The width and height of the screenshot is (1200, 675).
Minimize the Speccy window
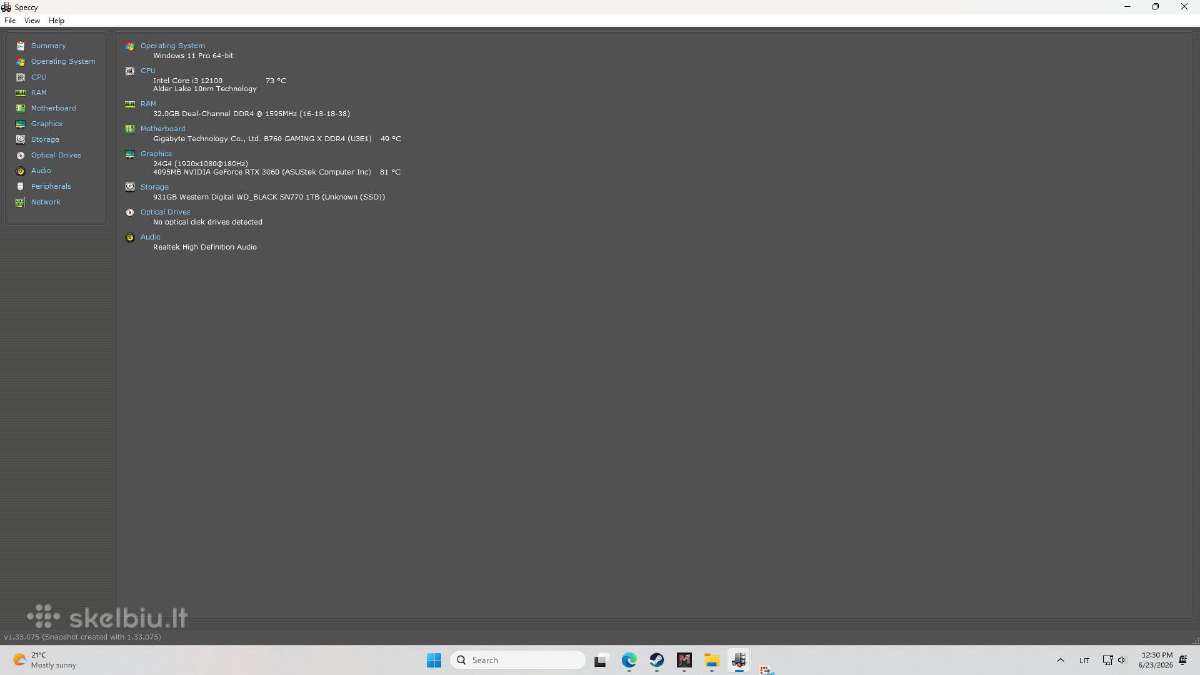(x=1128, y=6)
